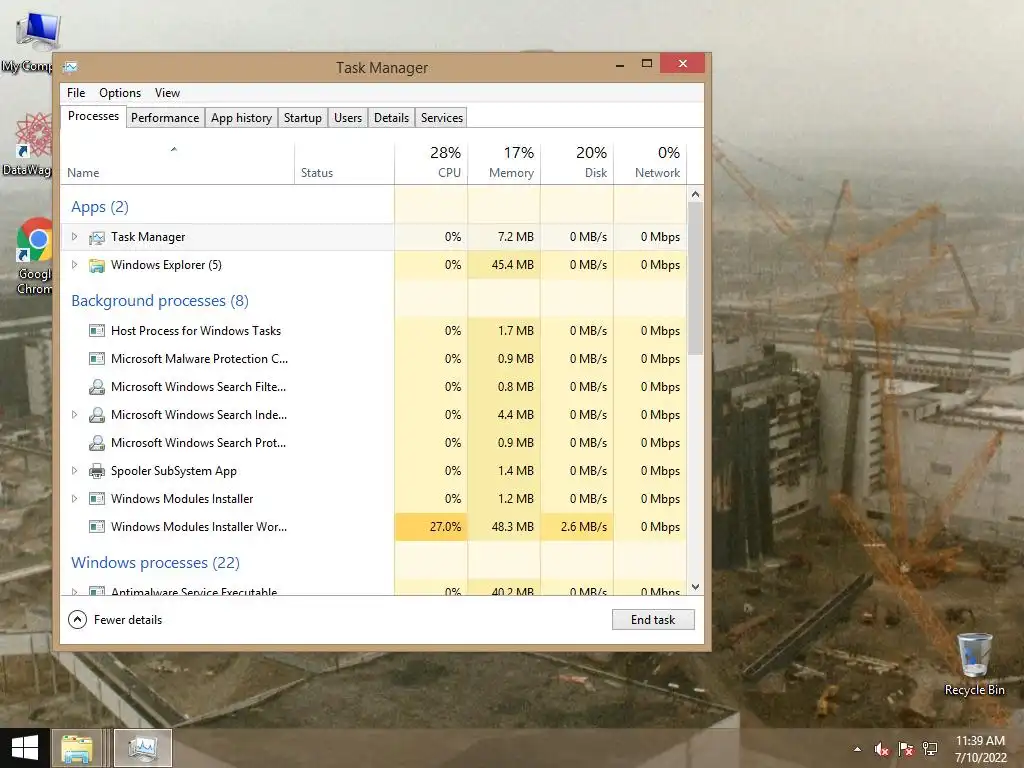Image resolution: width=1024 pixels, height=768 pixels.
Task: Switch to the Performance tab
Action: coord(165,118)
